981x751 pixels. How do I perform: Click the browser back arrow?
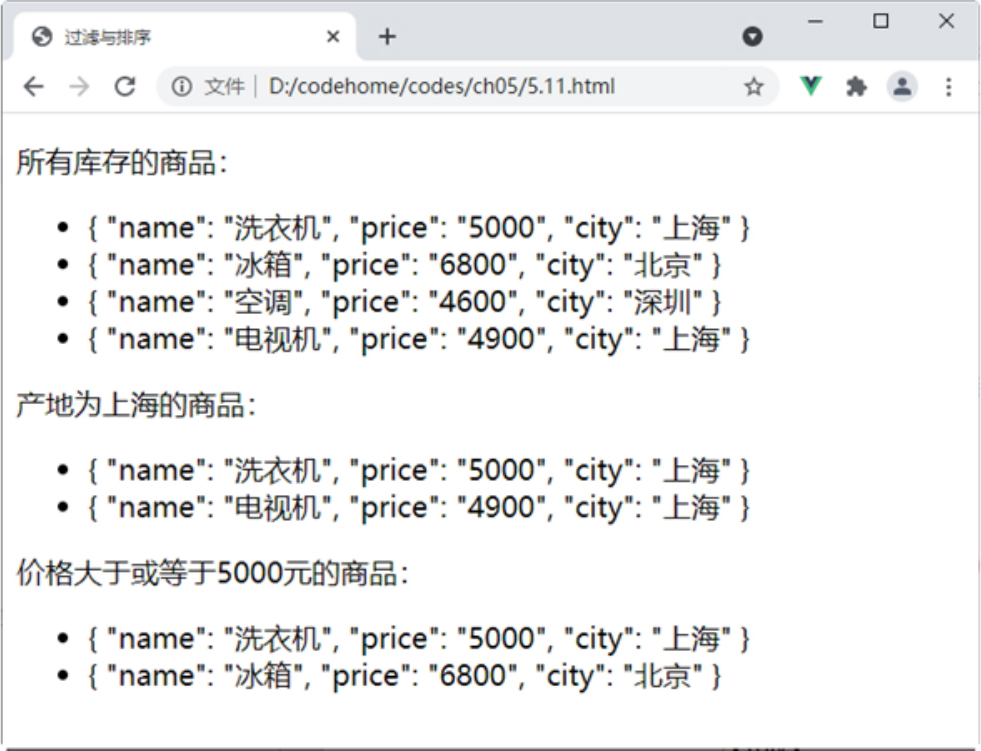click(x=33, y=87)
